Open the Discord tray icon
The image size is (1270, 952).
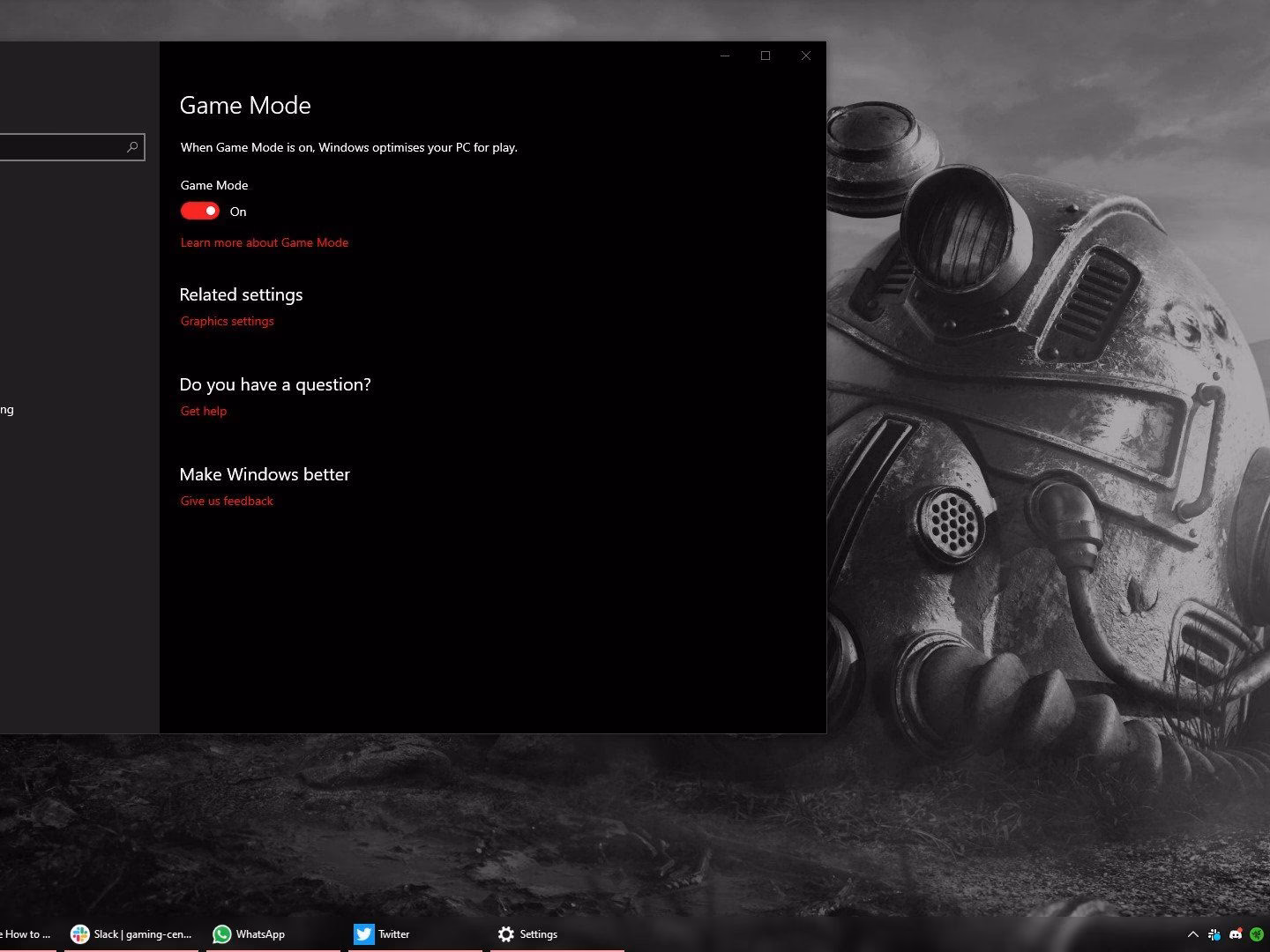tap(1236, 934)
